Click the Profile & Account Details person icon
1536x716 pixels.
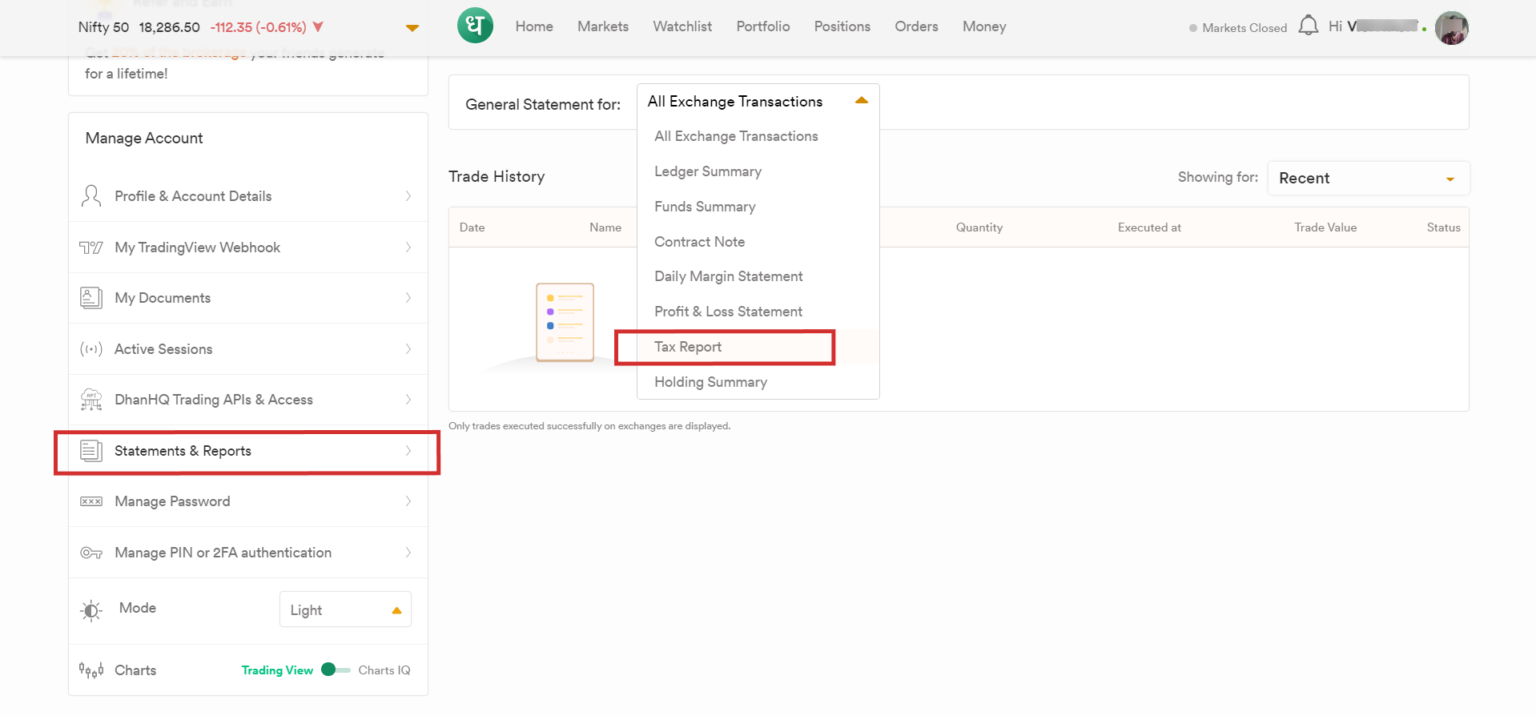click(91, 196)
